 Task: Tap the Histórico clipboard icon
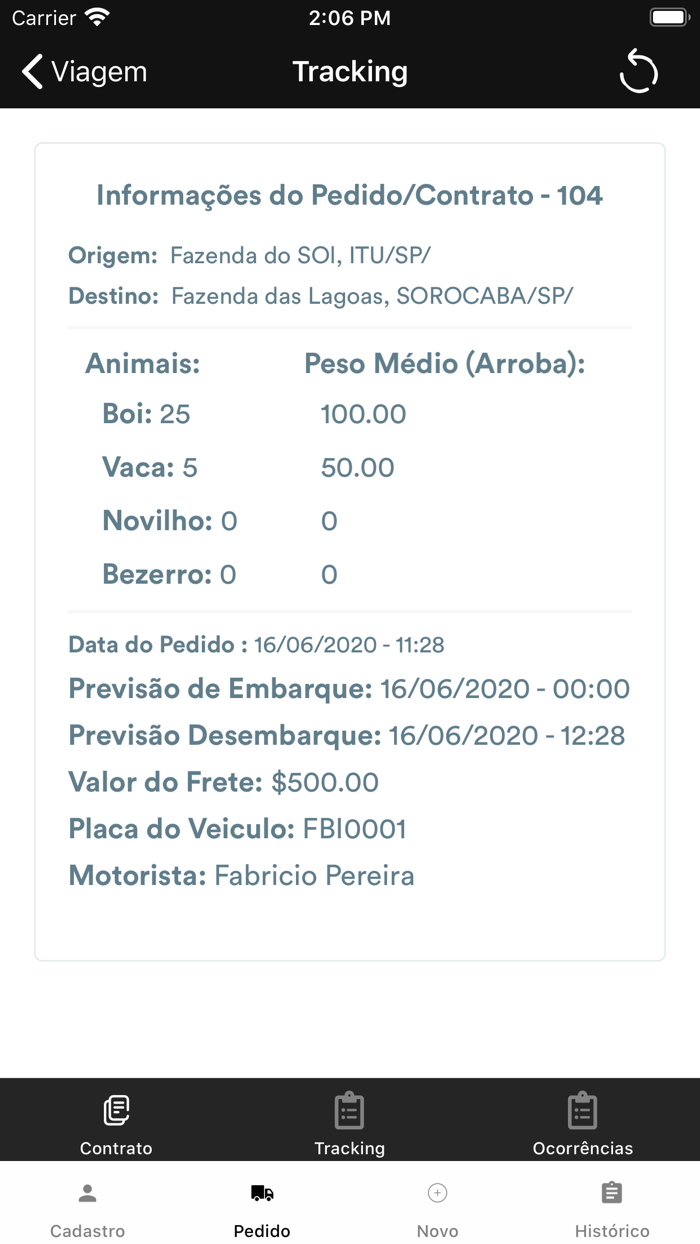coord(612,1193)
